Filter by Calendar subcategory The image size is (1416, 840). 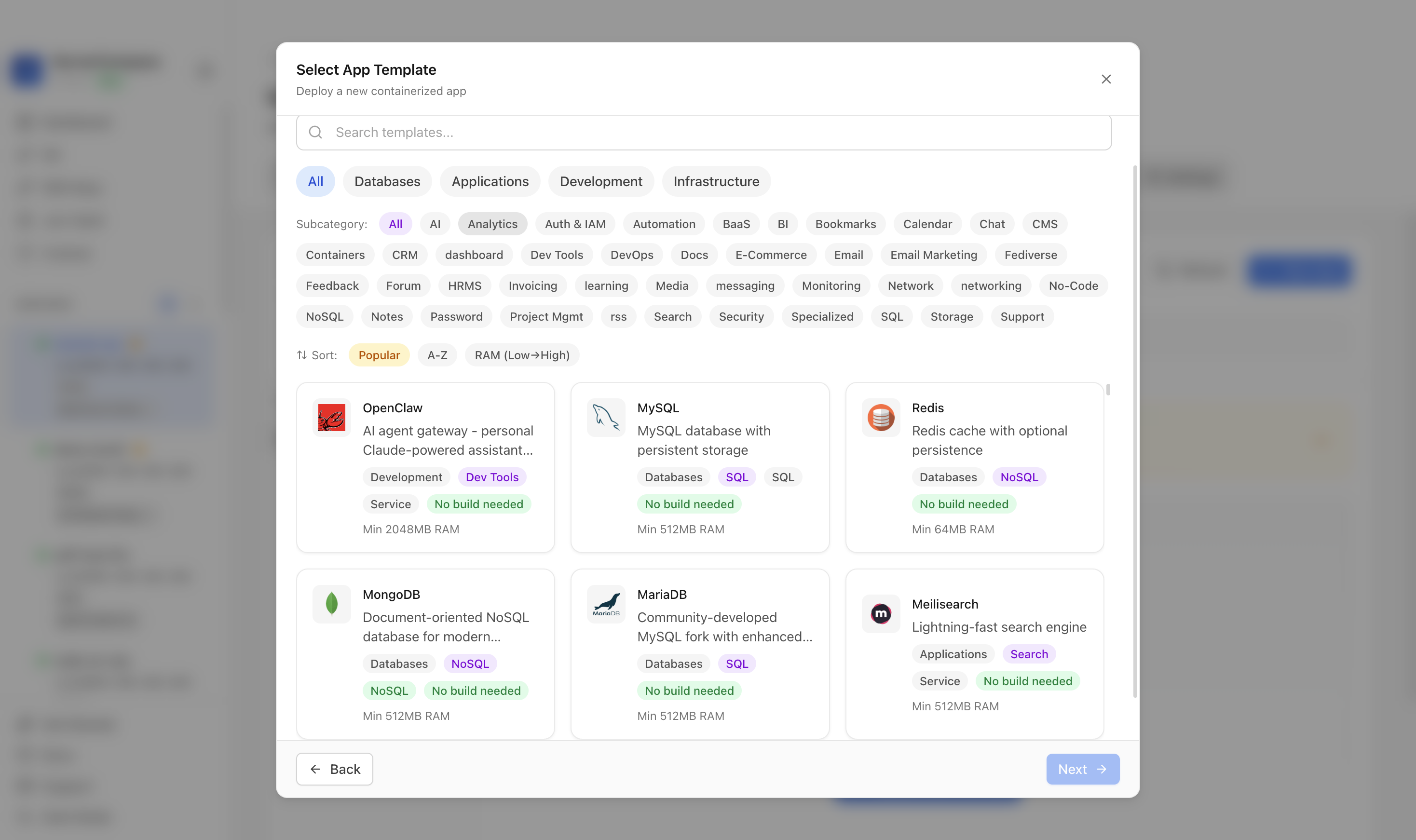click(927, 224)
